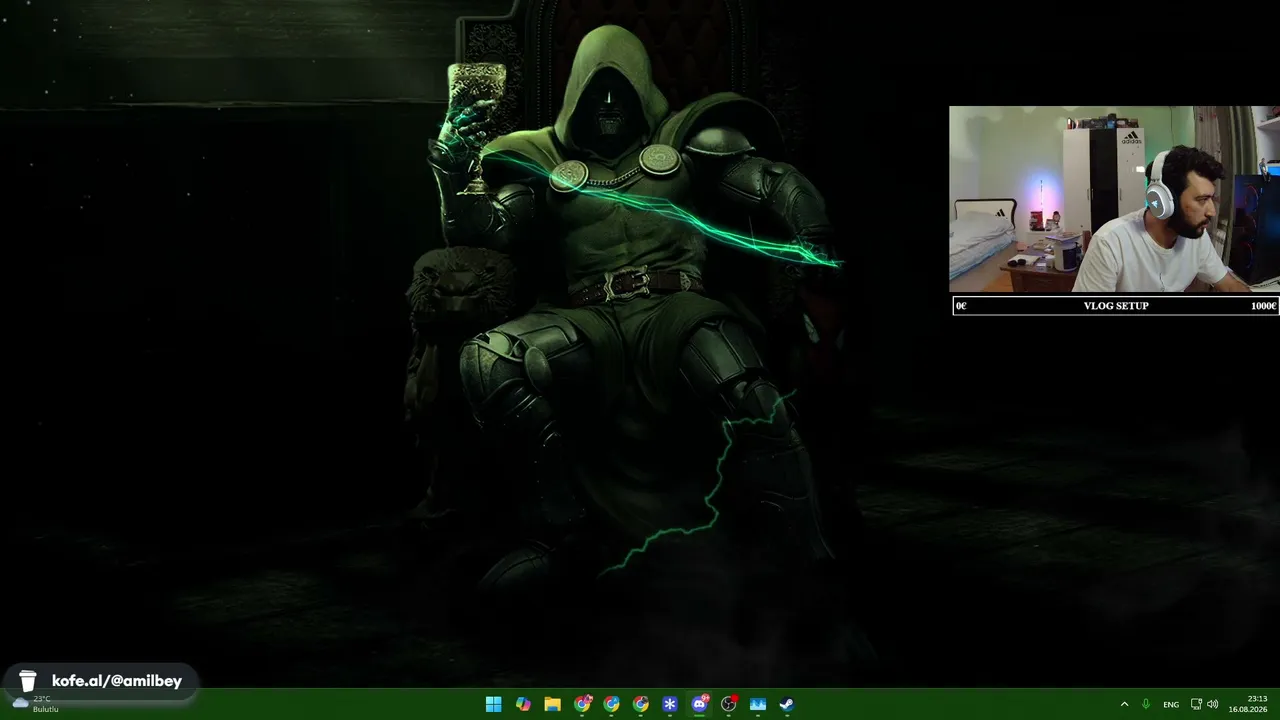The width and height of the screenshot is (1280, 720).
Task: Open the ENG language switcher
Action: point(1171,705)
